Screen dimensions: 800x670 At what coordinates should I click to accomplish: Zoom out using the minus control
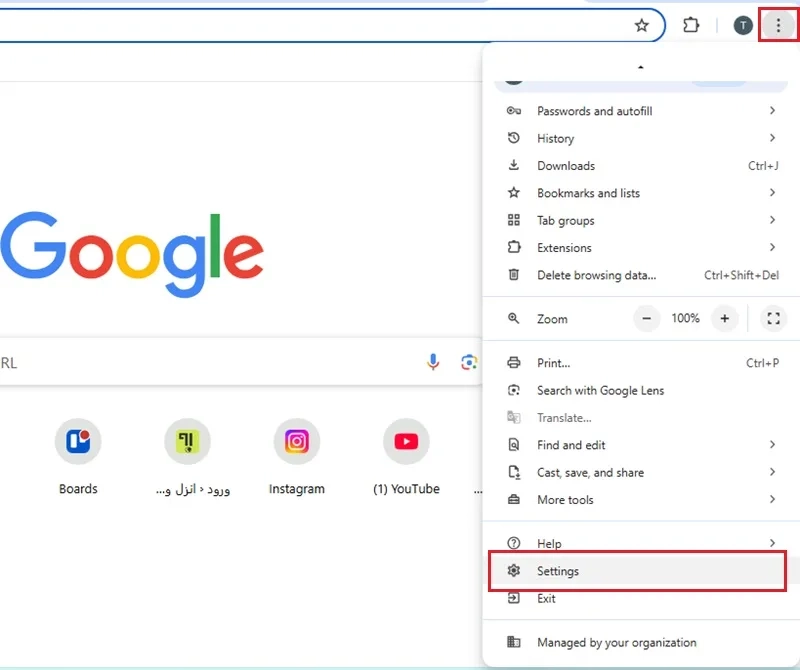[647, 318]
